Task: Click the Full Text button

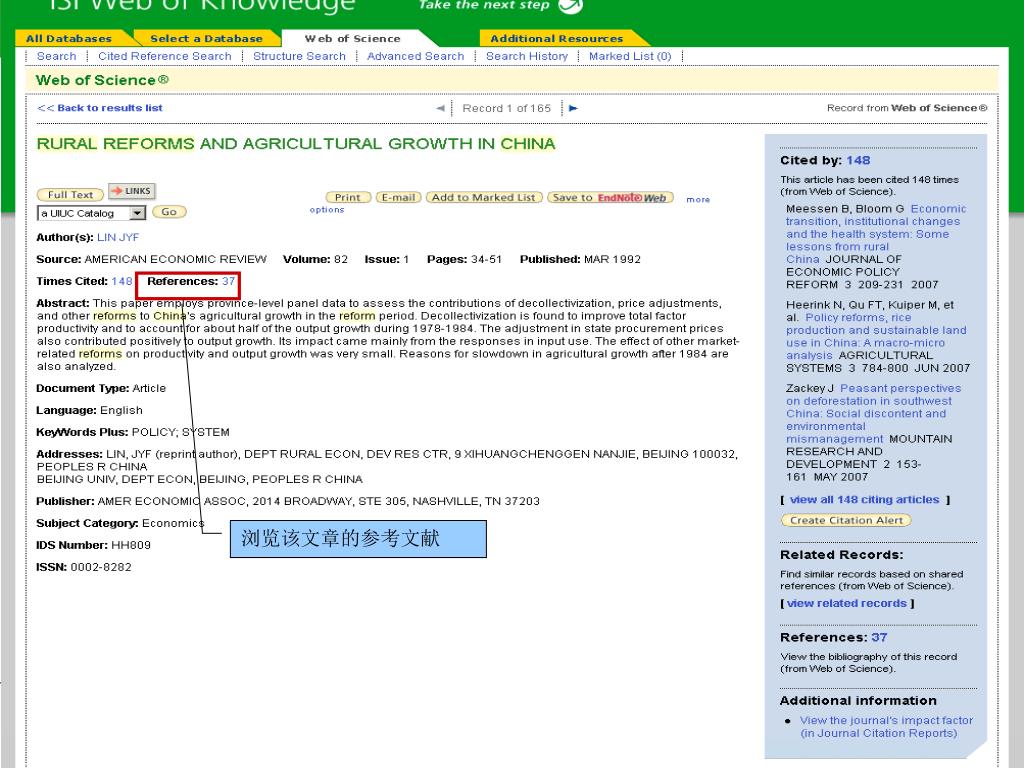Action: click(71, 195)
